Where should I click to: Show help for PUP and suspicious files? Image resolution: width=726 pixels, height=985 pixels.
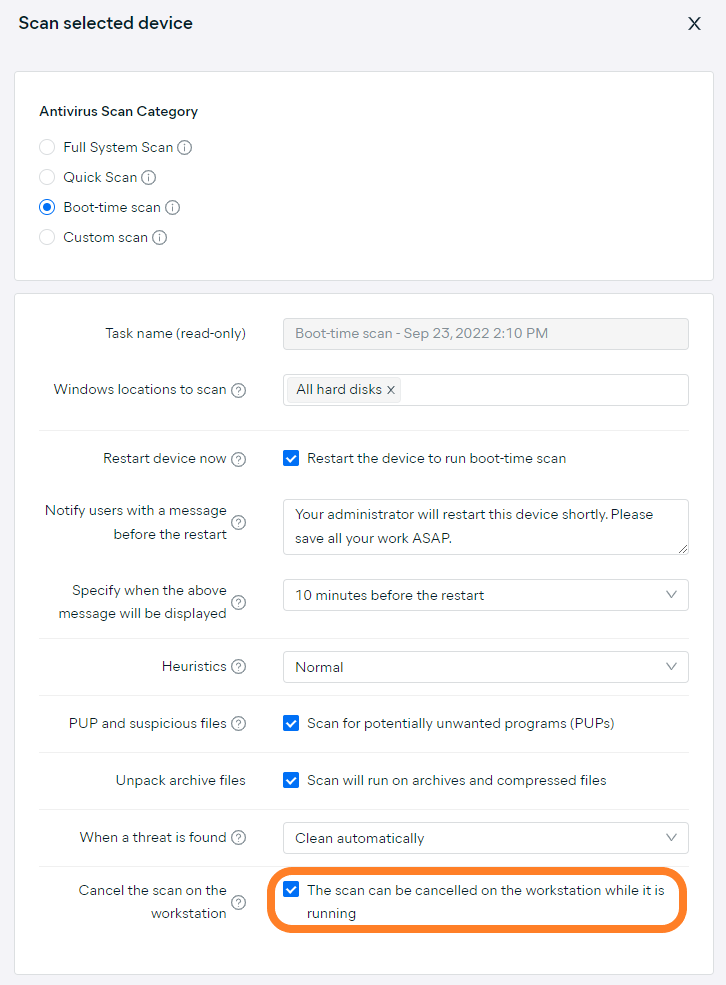pyautogui.click(x=239, y=724)
